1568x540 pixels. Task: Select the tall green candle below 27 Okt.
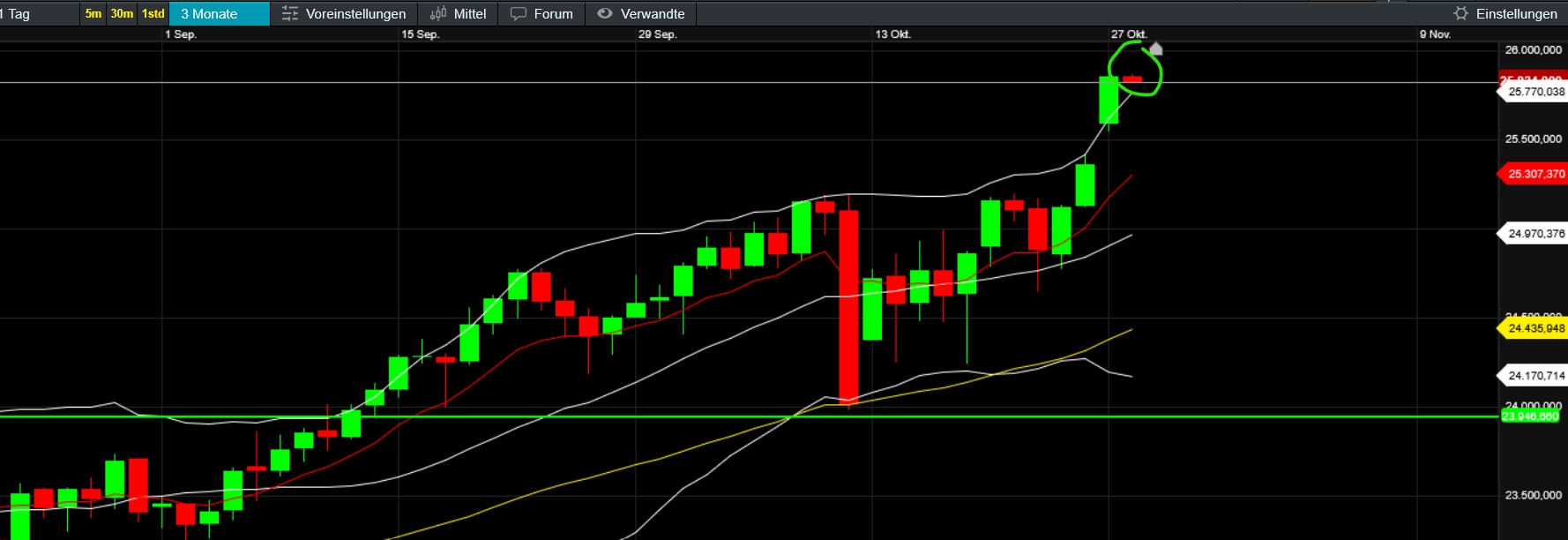[x=1109, y=100]
